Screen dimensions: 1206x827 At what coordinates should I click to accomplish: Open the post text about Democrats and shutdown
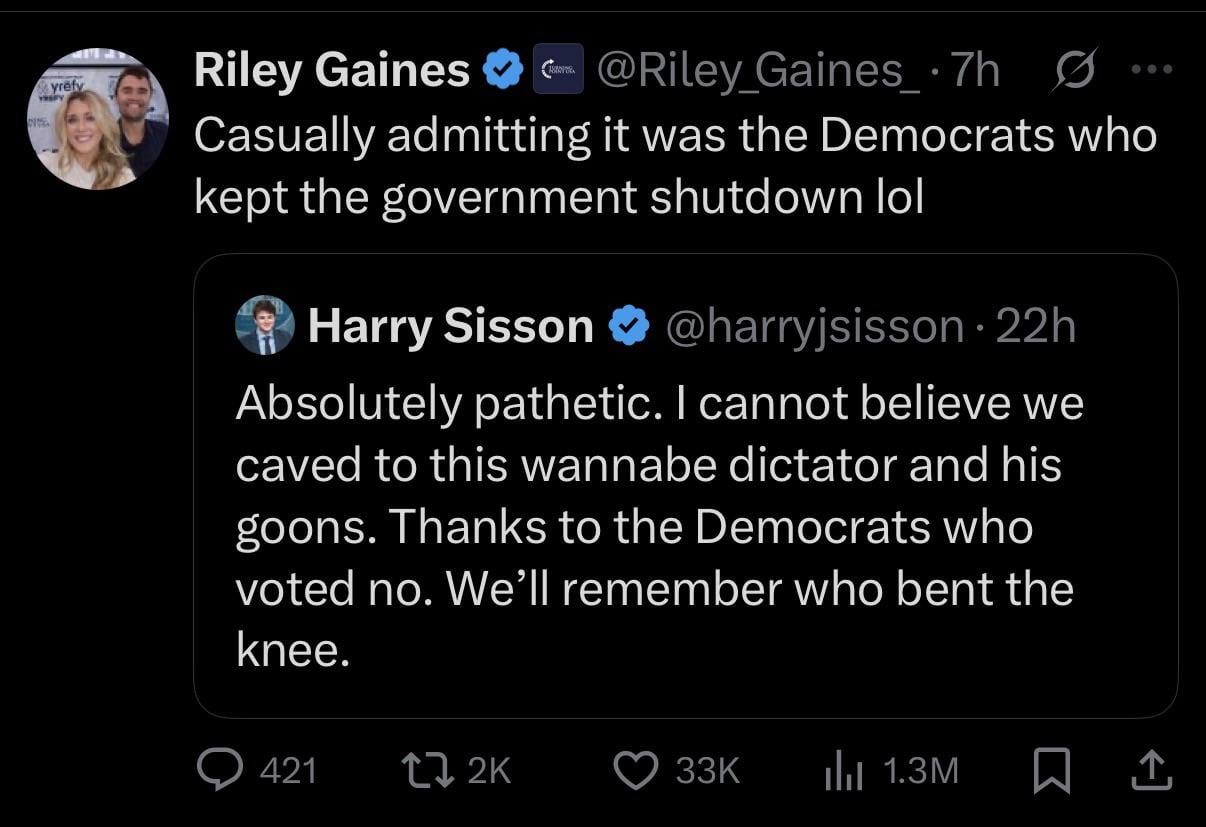tap(675, 166)
